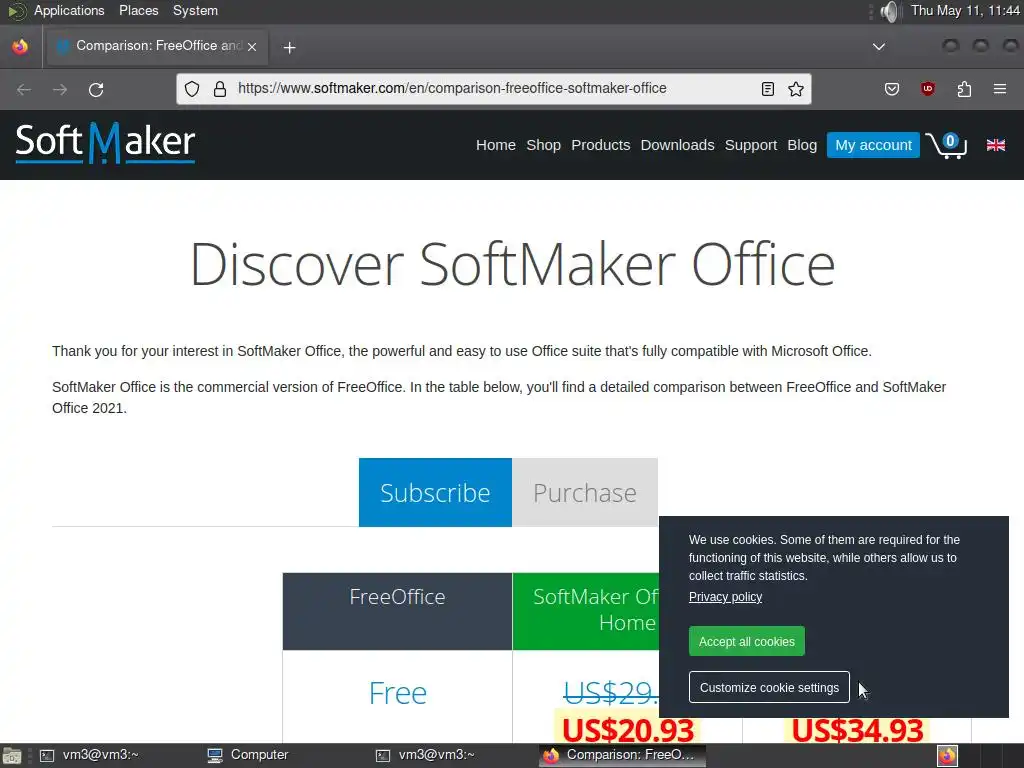Open Blog in site navigation
This screenshot has height=768, width=1024.
802,145
